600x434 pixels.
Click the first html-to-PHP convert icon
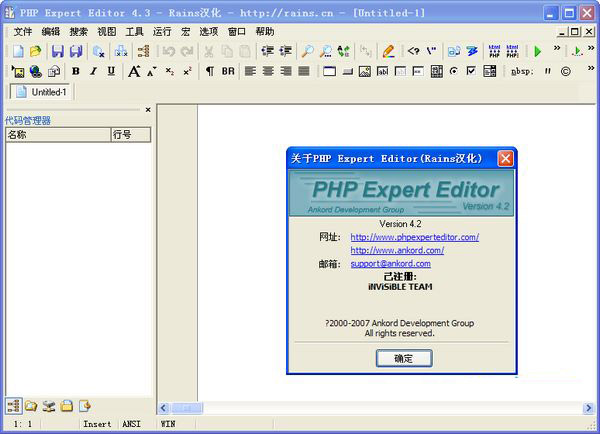click(494, 51)
